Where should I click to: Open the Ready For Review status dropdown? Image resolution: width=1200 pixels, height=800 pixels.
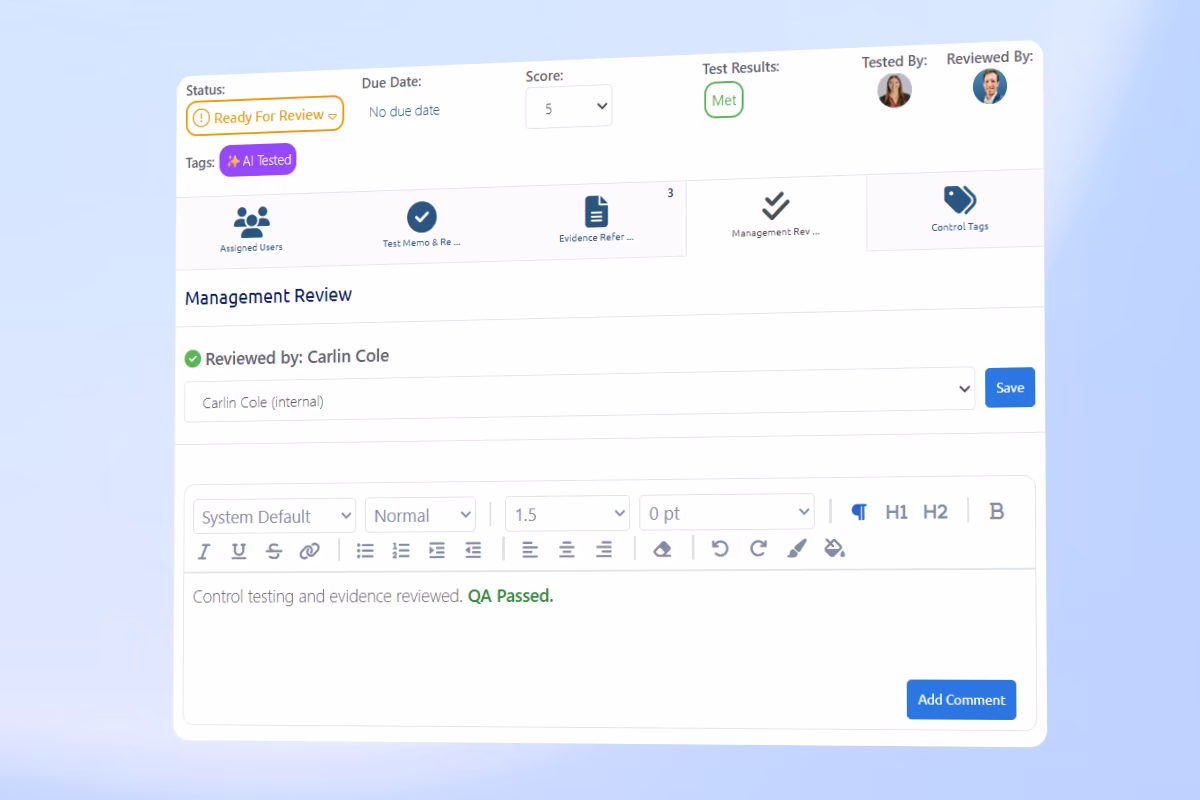click(x=265, y=116)
